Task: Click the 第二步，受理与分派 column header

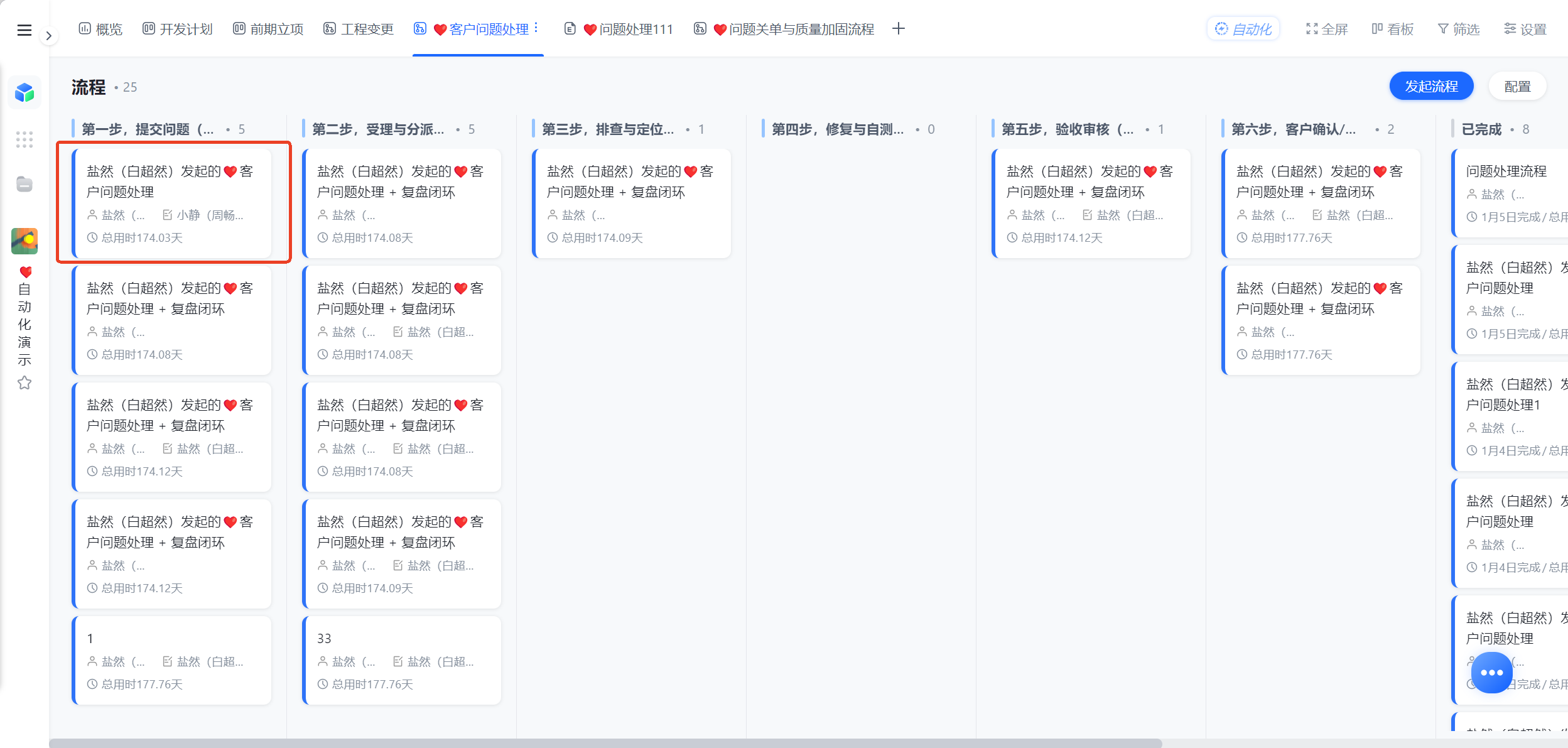Action: [x=378, y=129]
